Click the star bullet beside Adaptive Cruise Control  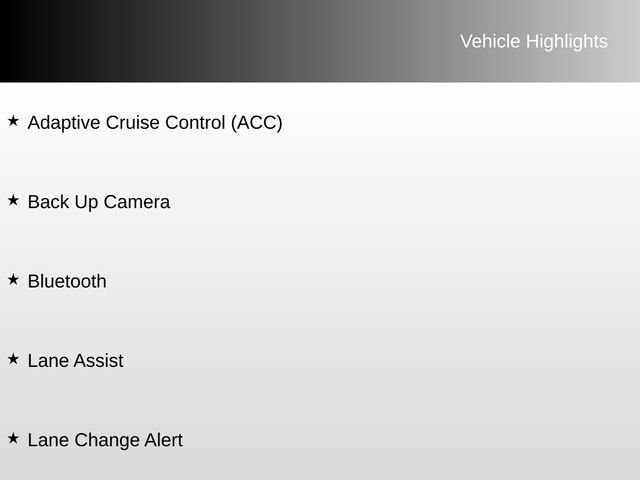coord(13,121)
